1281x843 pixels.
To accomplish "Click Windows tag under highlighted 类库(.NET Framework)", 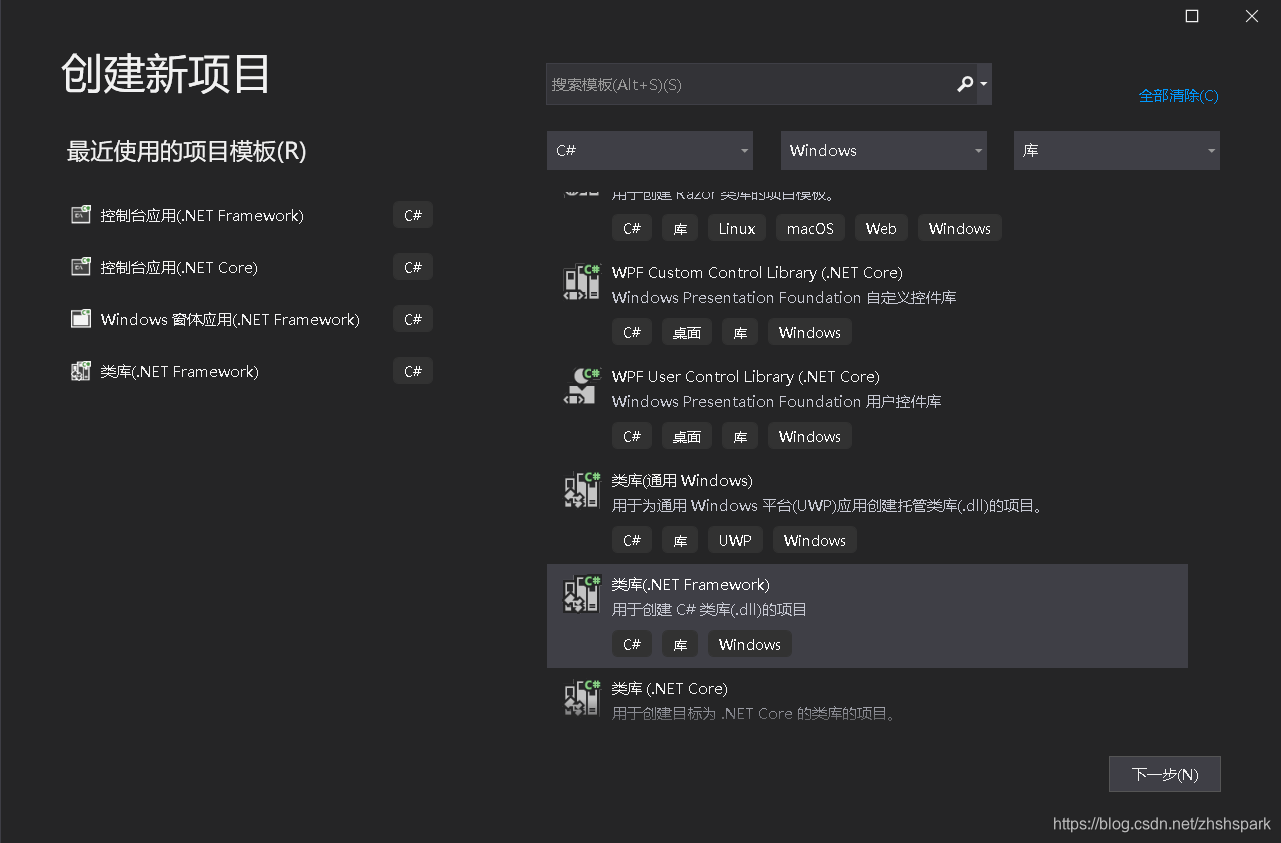I will point(750,644).
